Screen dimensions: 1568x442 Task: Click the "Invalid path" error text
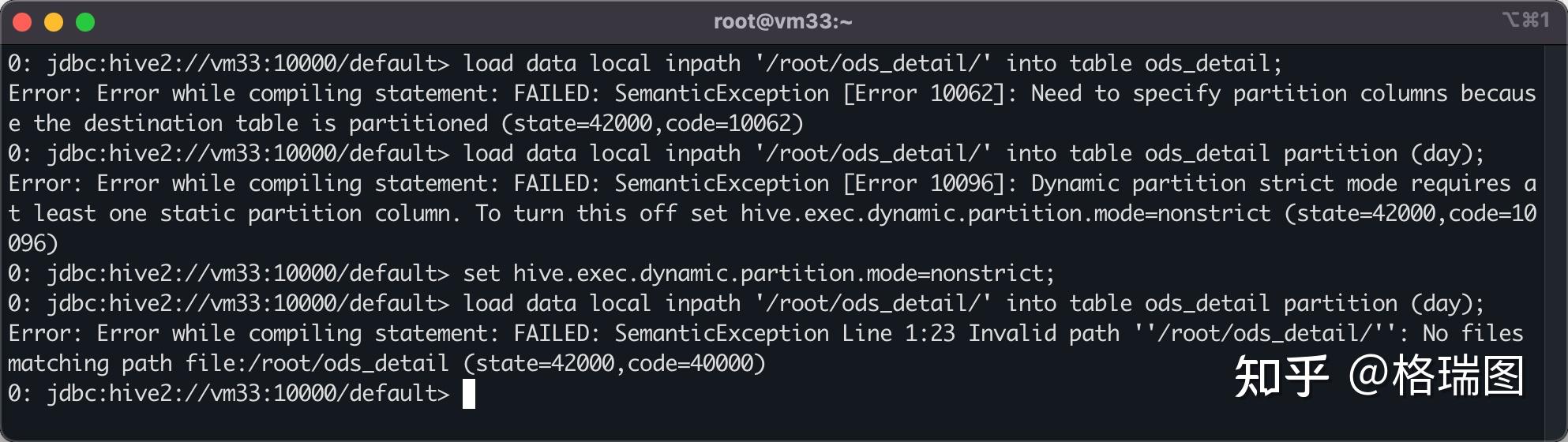[x=1044, y=333]
